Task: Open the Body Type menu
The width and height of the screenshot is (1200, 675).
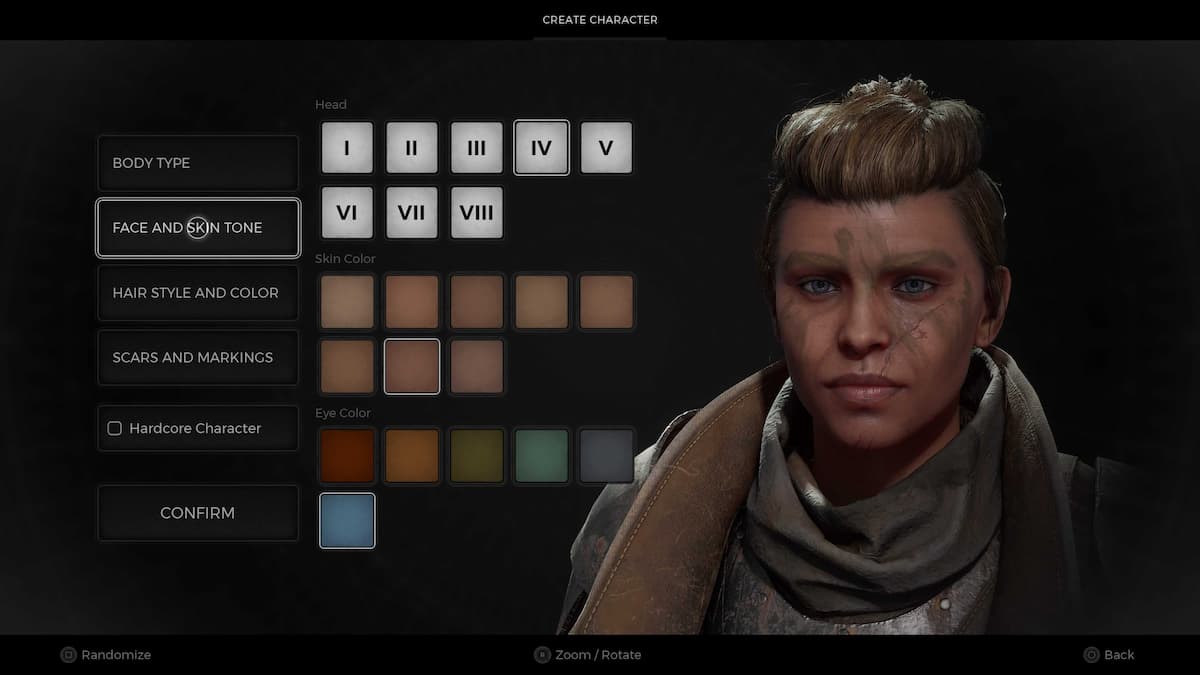Action: click(x=198, y=163)
